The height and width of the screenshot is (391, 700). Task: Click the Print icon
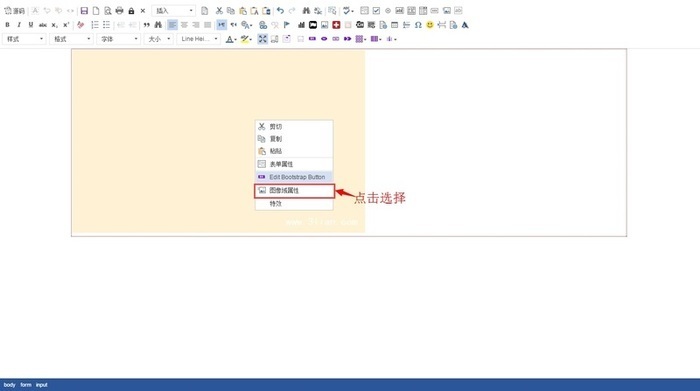pyautogui.click(x=119, y=11)
